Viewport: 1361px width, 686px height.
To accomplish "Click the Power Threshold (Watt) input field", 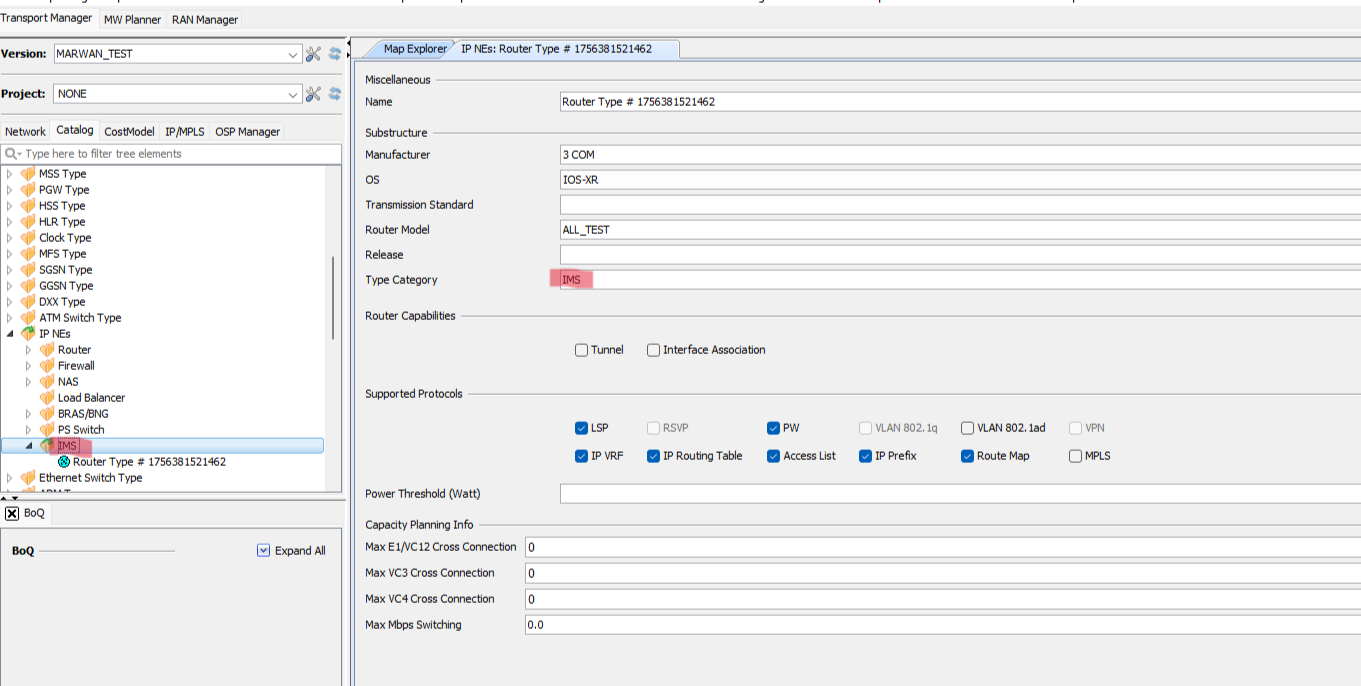I will 958,494.
